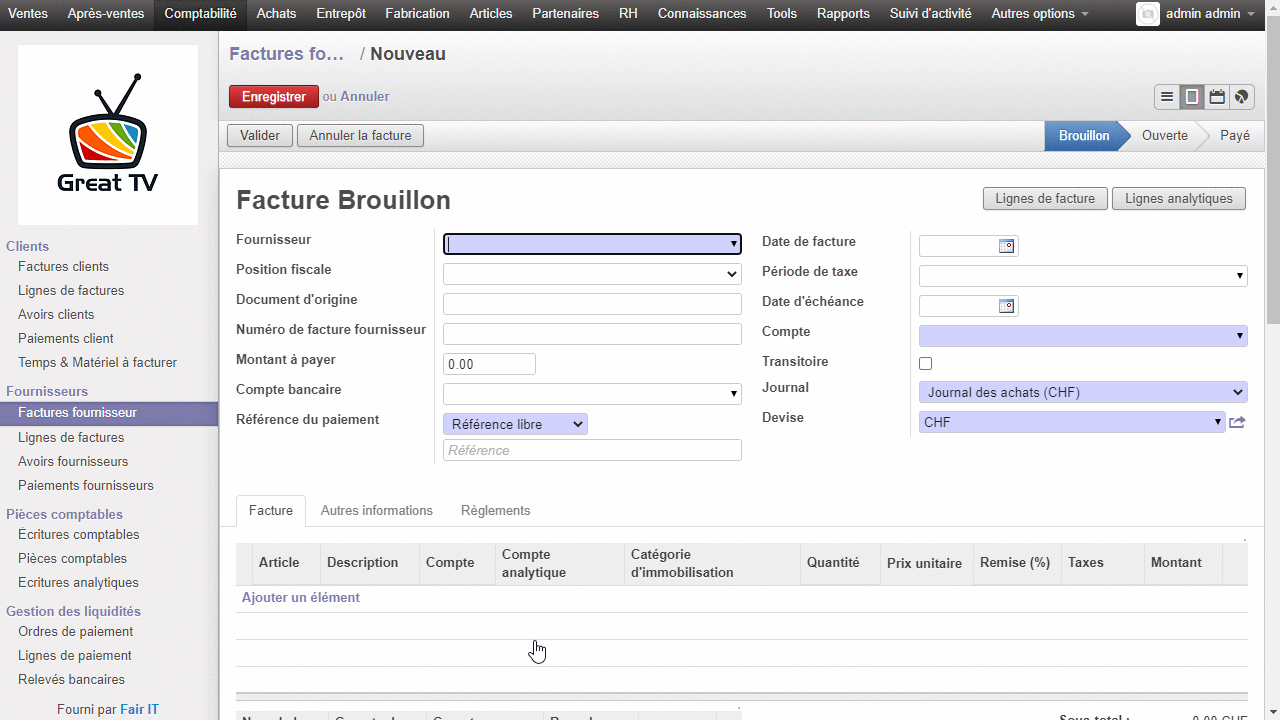The width and height of the screenshot is (1280, 720).
Task: Open Avoirs clients in sidebar
Action: tap(56, 314)
